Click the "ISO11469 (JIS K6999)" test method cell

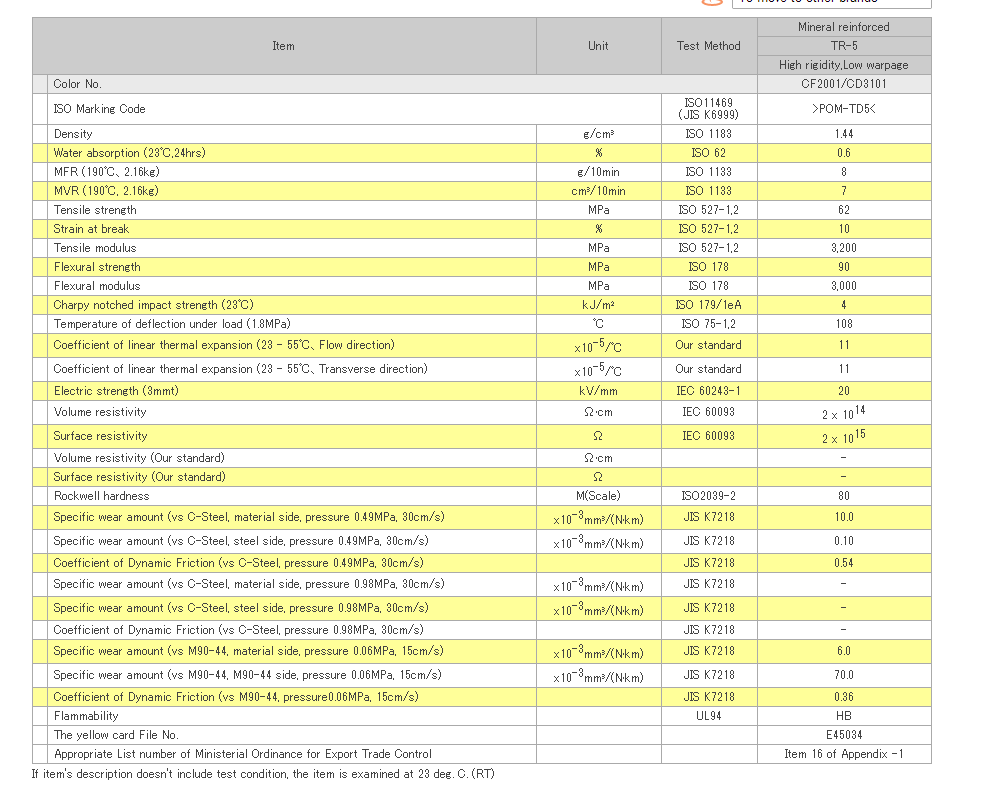click(708, 109)
